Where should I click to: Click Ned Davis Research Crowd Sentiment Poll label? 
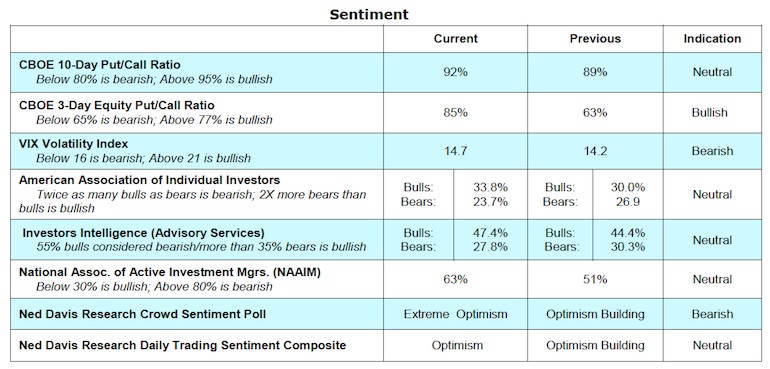pyautogui.click(x=142, y=314)
